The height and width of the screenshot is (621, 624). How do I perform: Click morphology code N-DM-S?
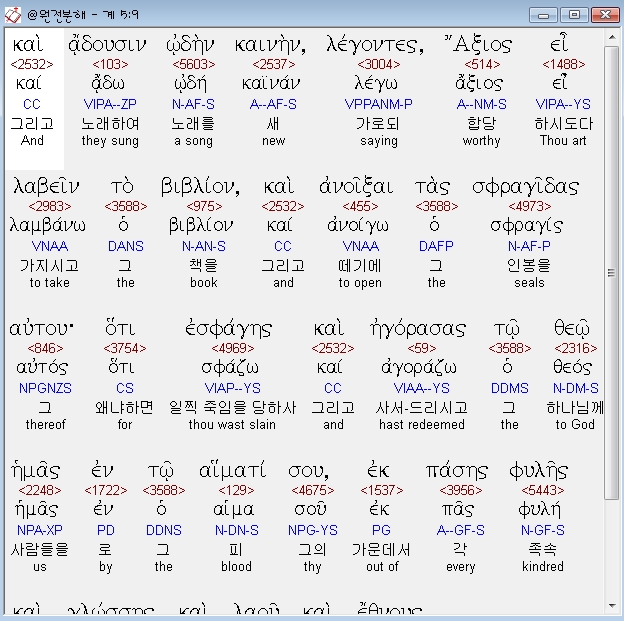pos(575,389)
